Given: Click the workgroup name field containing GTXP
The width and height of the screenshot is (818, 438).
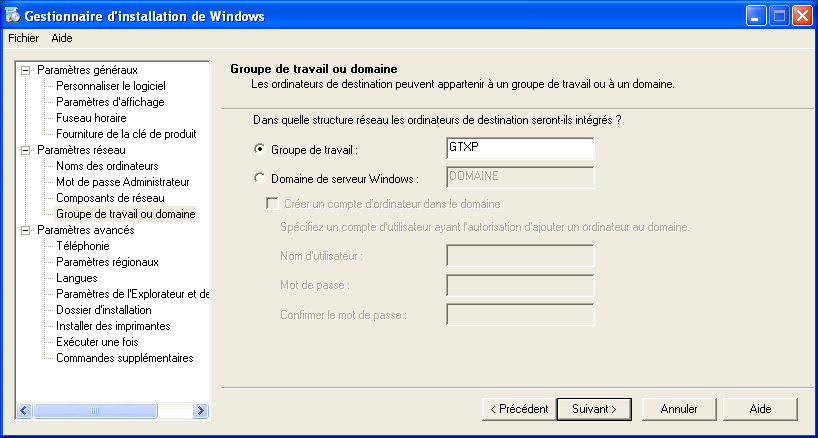Looking at the screenshot, I should (520, 149).
